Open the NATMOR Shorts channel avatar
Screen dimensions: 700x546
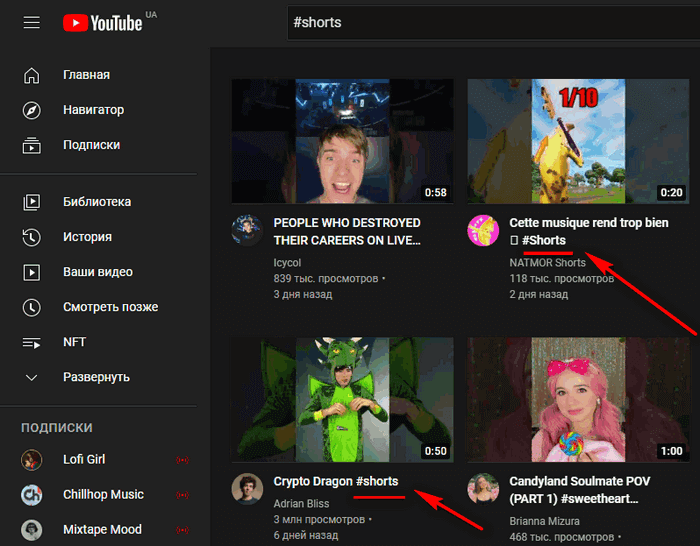point(483,231)
